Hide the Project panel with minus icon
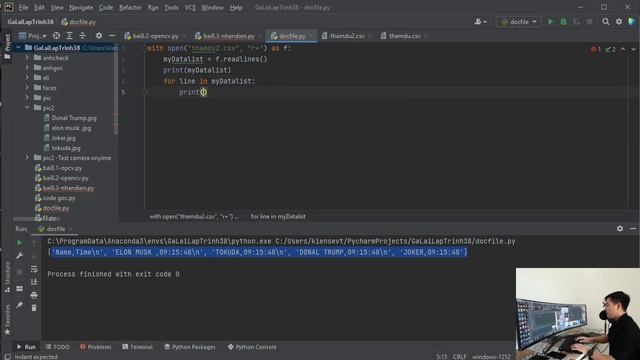640x360 pixels. coord(111,36)
